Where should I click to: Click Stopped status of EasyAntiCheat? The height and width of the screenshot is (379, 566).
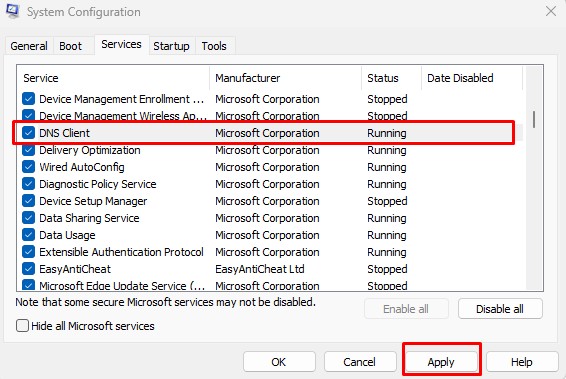tap(387, 269)
